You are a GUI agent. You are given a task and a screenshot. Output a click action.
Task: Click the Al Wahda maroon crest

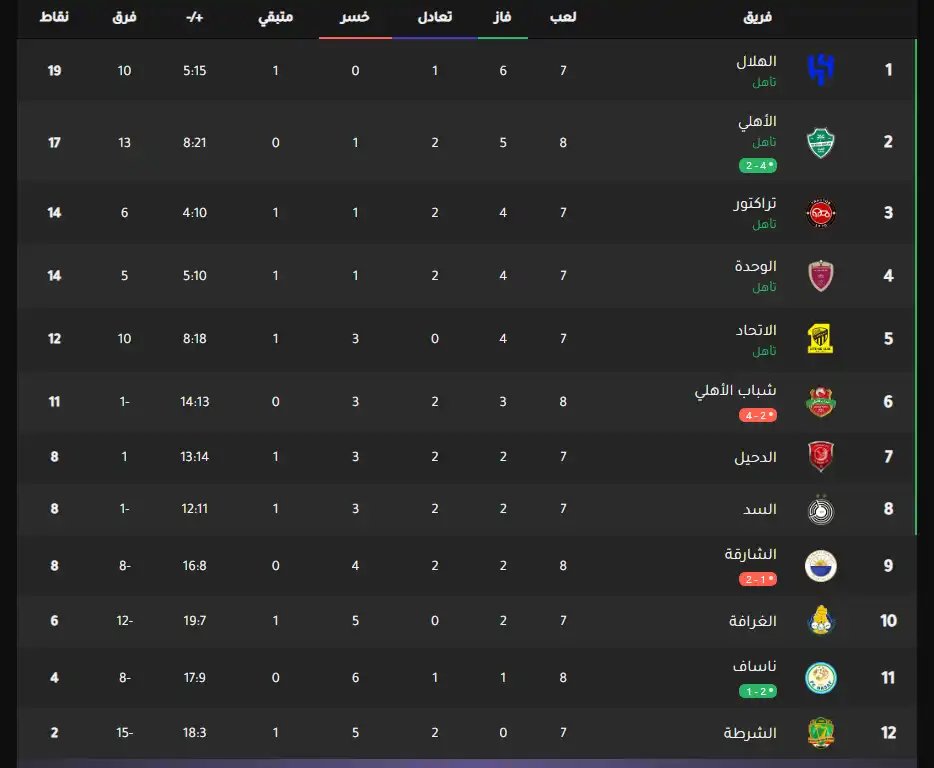pos(821,275)
